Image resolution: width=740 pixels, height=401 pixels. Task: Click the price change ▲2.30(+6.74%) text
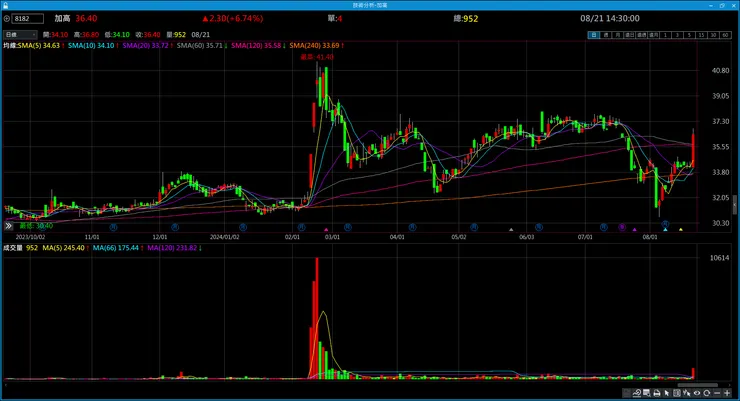tap(233, 18)
